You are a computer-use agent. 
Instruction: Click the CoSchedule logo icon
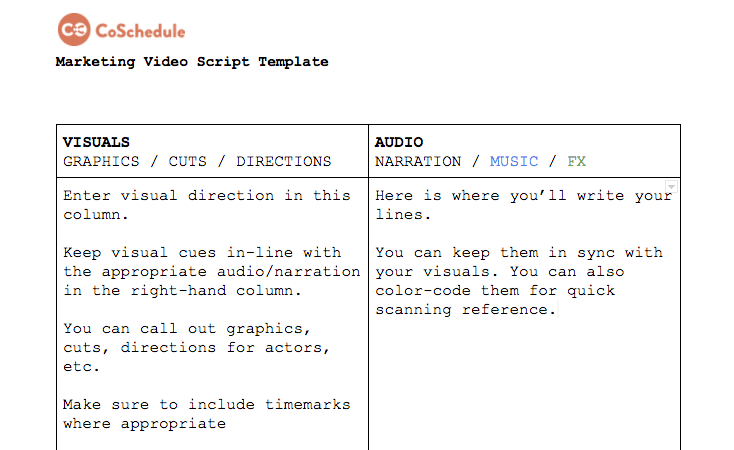pos(73,31)
